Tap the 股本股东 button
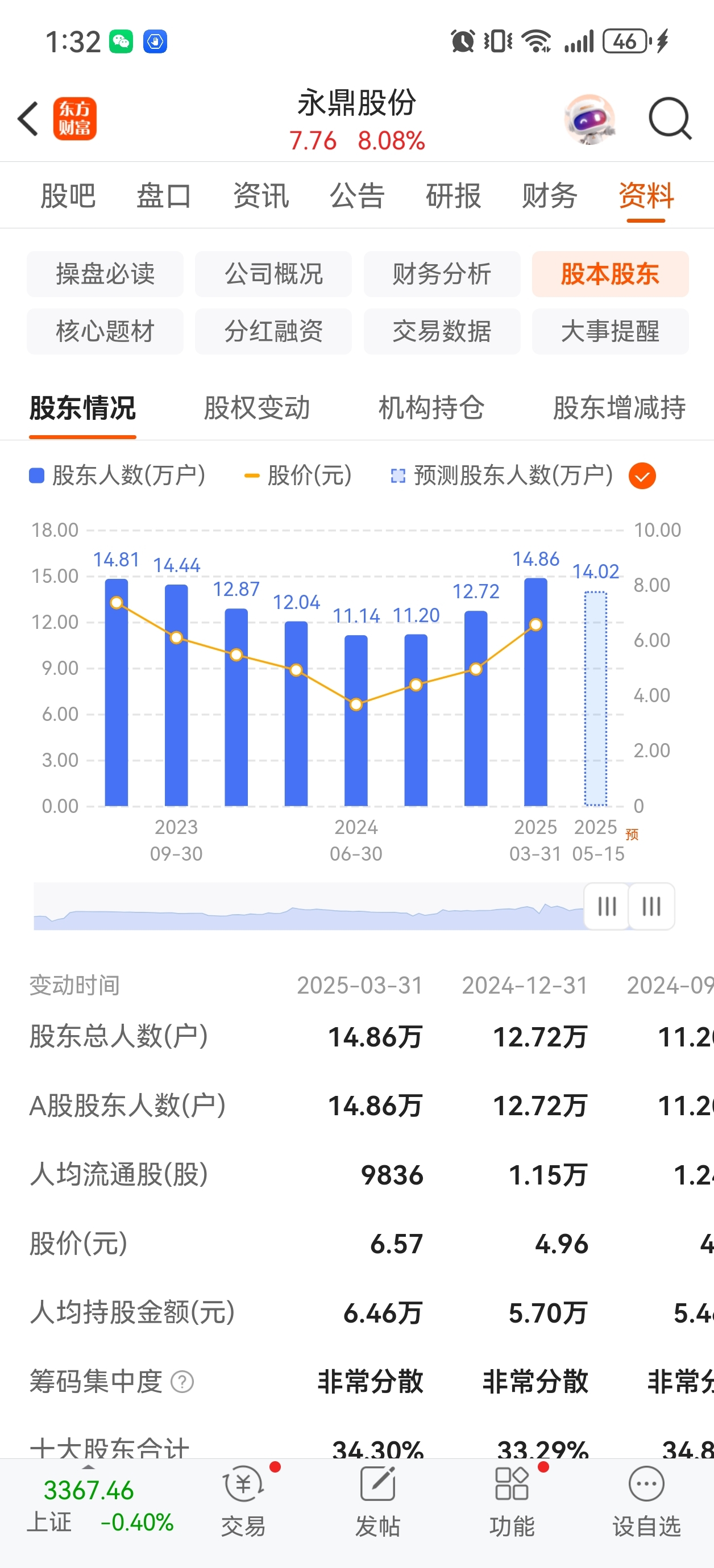The height and width of the screenshot is (1568, 714). click(x=611, y=274)
